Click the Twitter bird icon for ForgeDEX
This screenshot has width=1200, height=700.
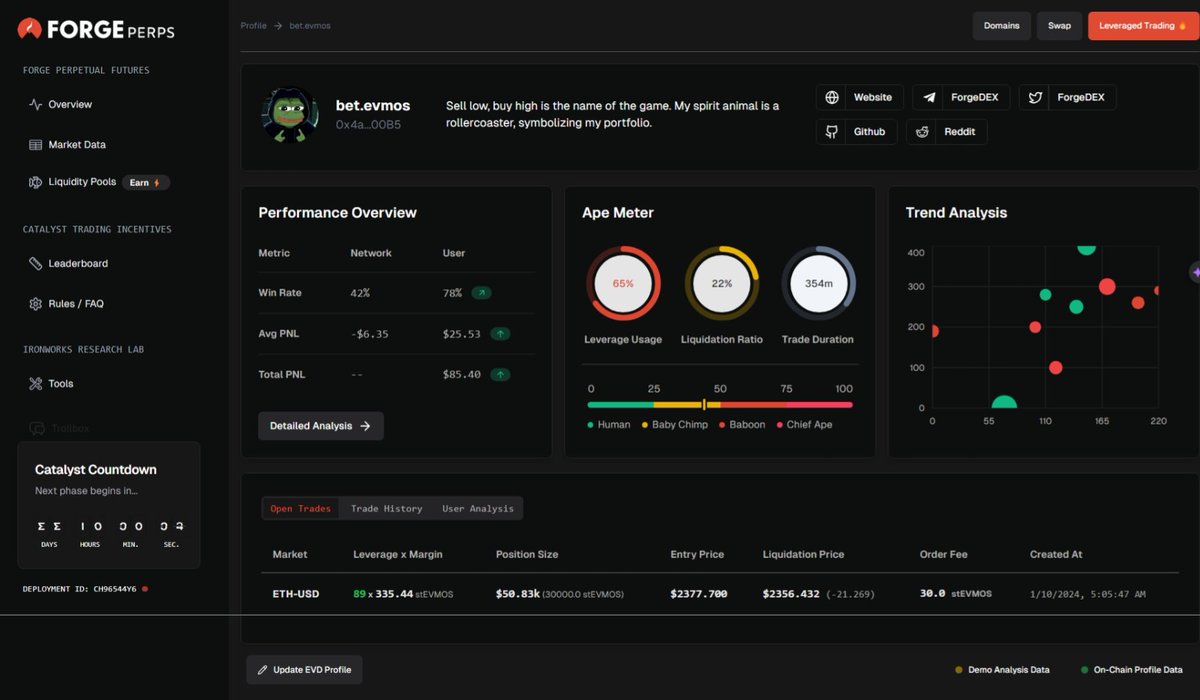click(x=1035, y=97)
